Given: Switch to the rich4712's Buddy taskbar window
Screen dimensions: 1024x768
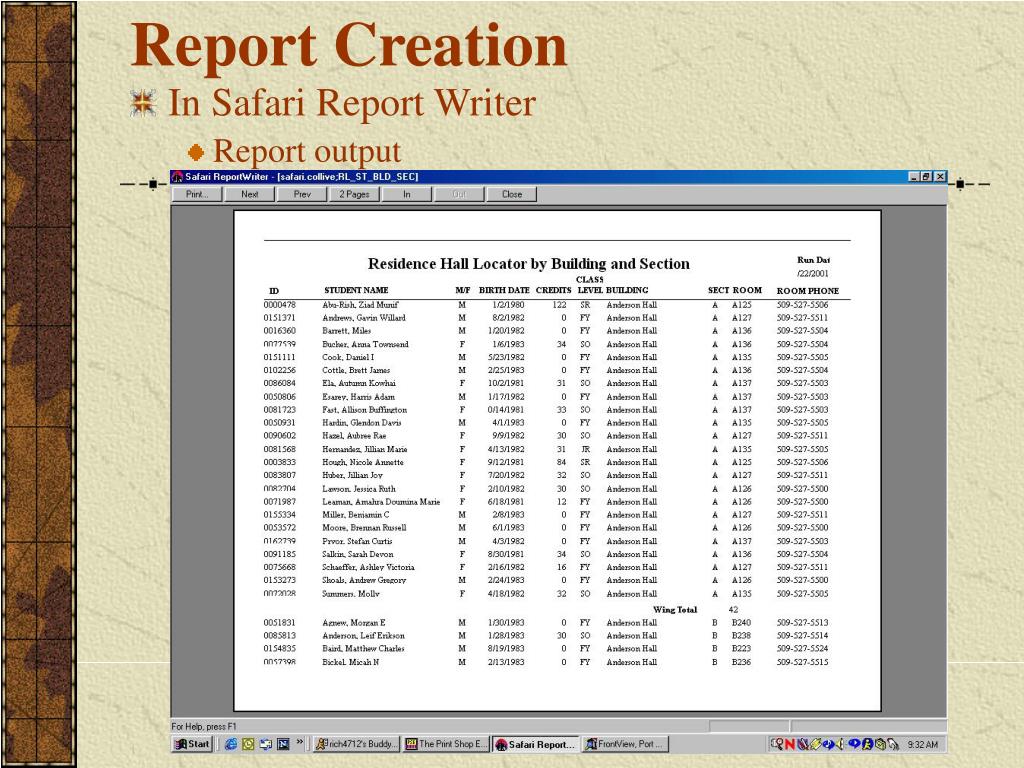Looking at the screenshot, I should click(356, 744).
